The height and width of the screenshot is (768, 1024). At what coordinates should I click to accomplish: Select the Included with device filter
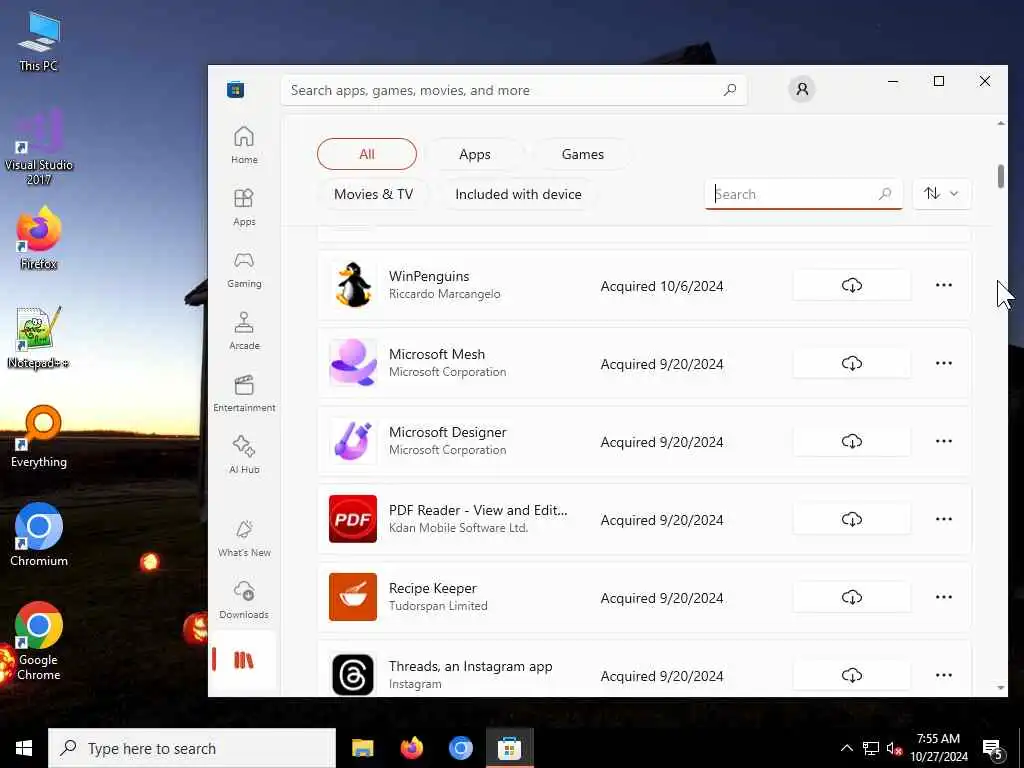pyautogui.click(x=519, y=194)
